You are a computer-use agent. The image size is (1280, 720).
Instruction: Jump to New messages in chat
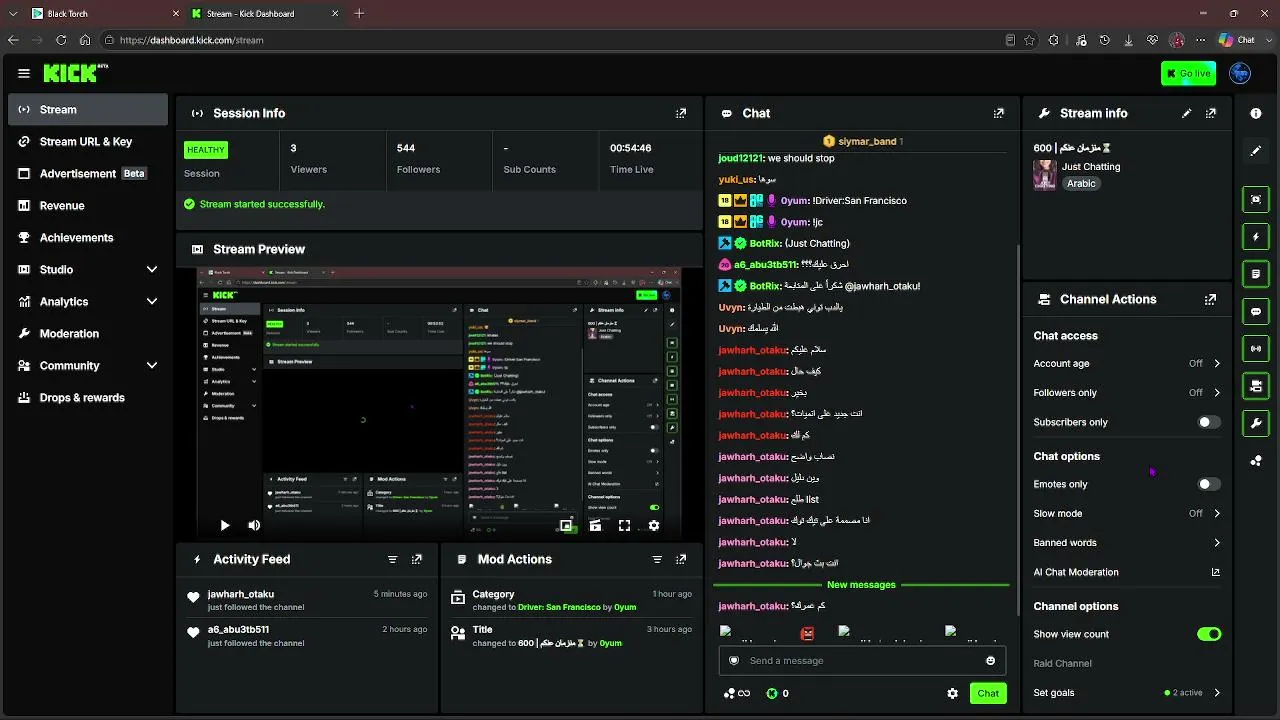click(861, 584)
